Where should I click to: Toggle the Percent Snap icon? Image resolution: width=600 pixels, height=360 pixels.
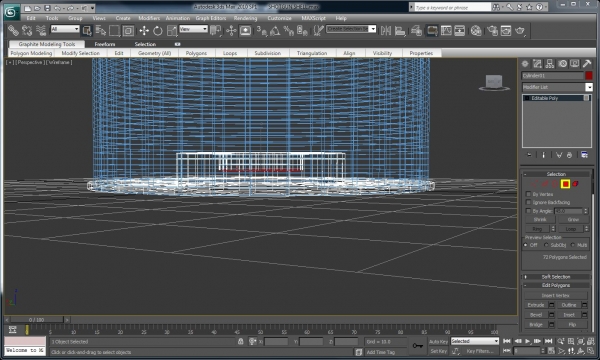click(x=289, y=30)
